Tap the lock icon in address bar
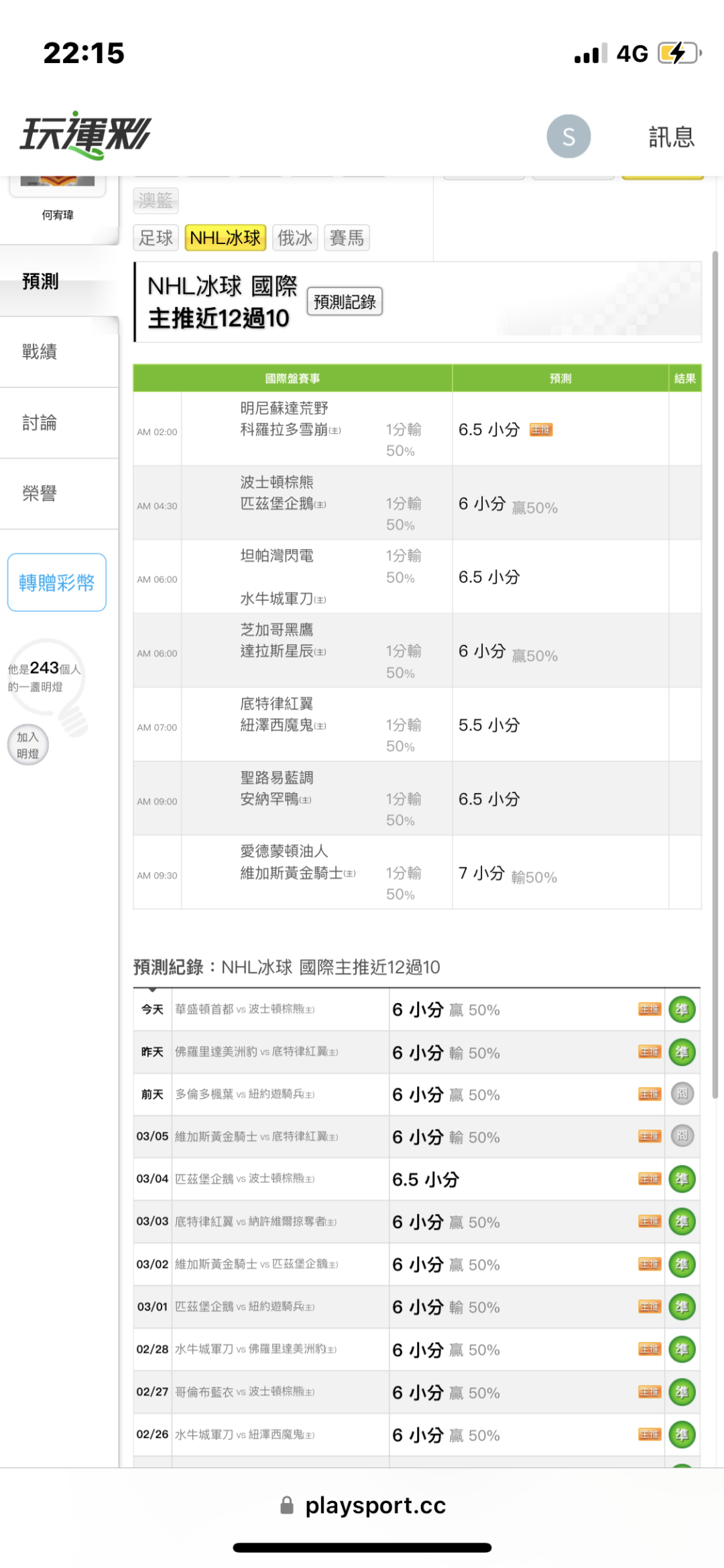The width and height of the screenshot is (724, 1568). [287, 1506]
